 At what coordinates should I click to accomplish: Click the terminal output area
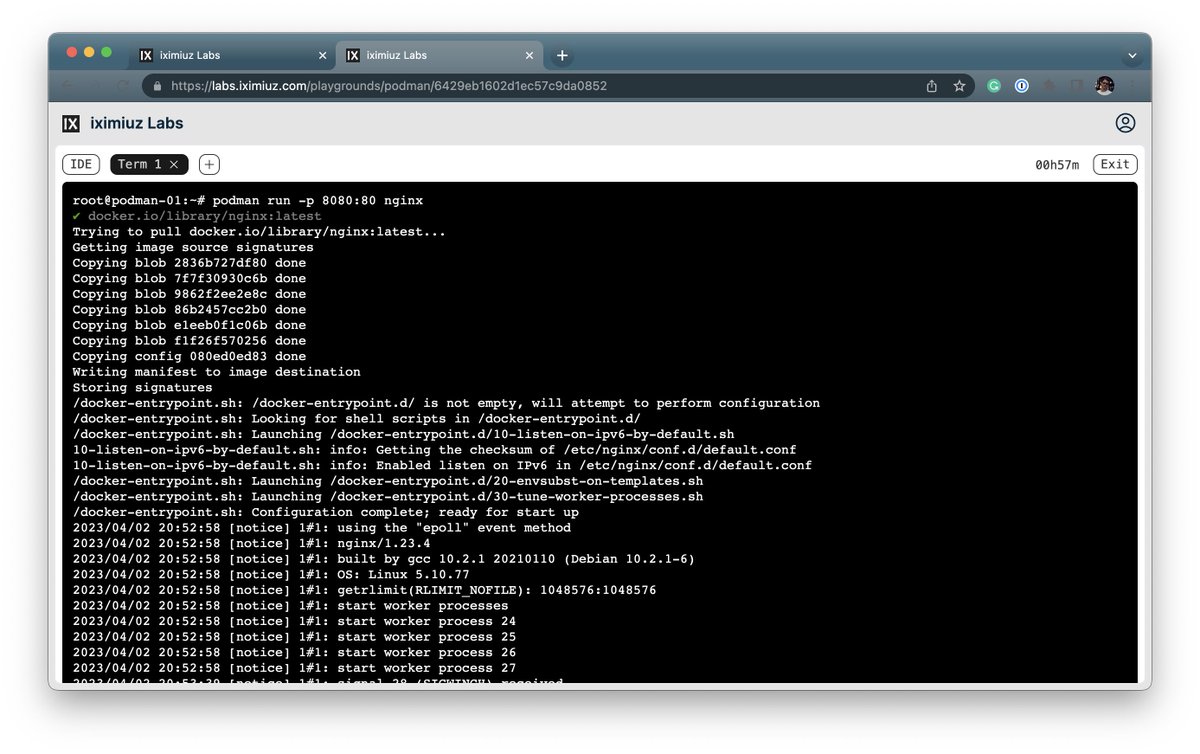click(x=600, y=430)
